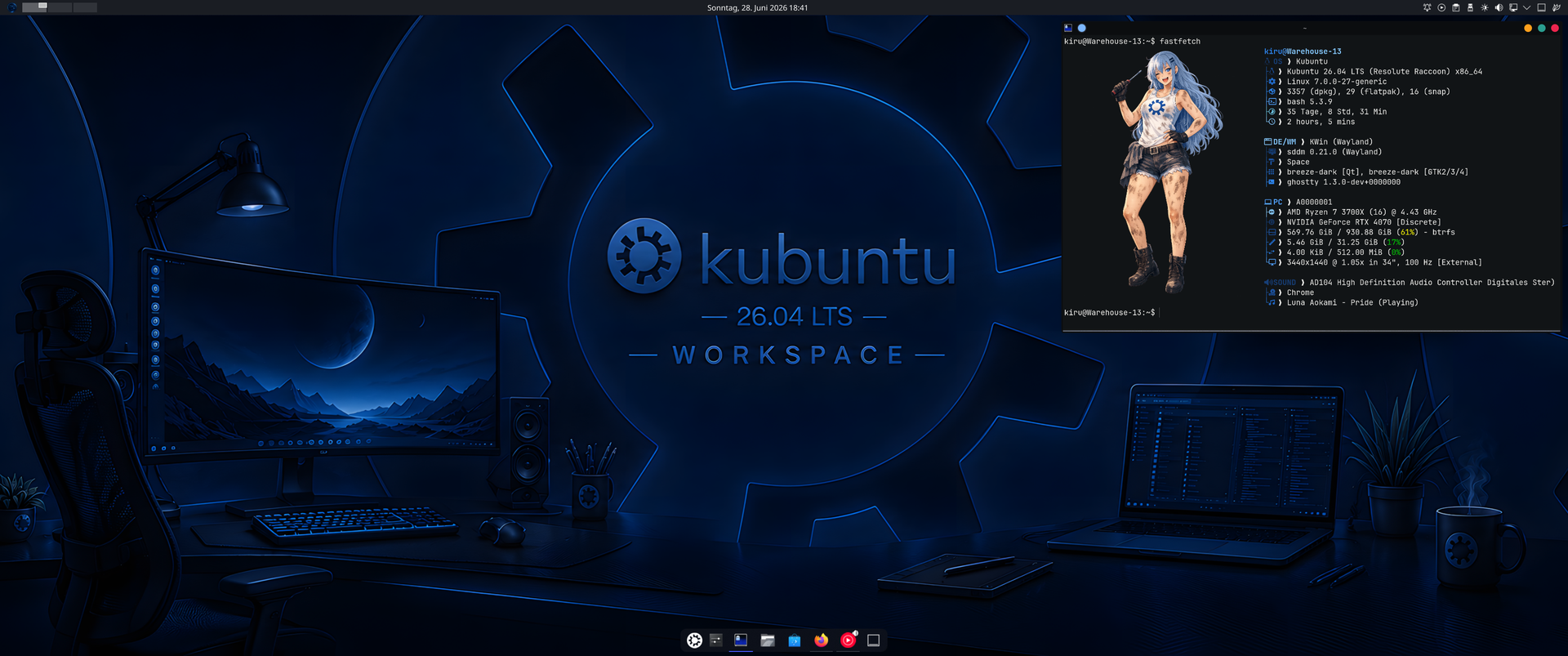Open the wired network tray icon
Viewport: 1568px width, 656px height.
pyautogui.click(x=1513, y=7)
